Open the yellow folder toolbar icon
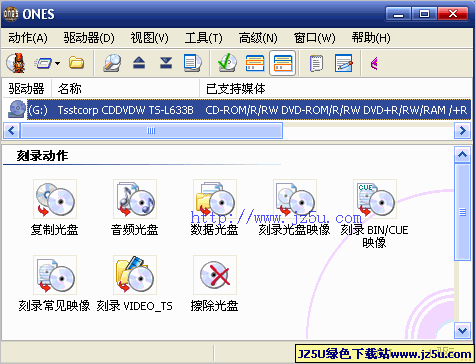 76,63
